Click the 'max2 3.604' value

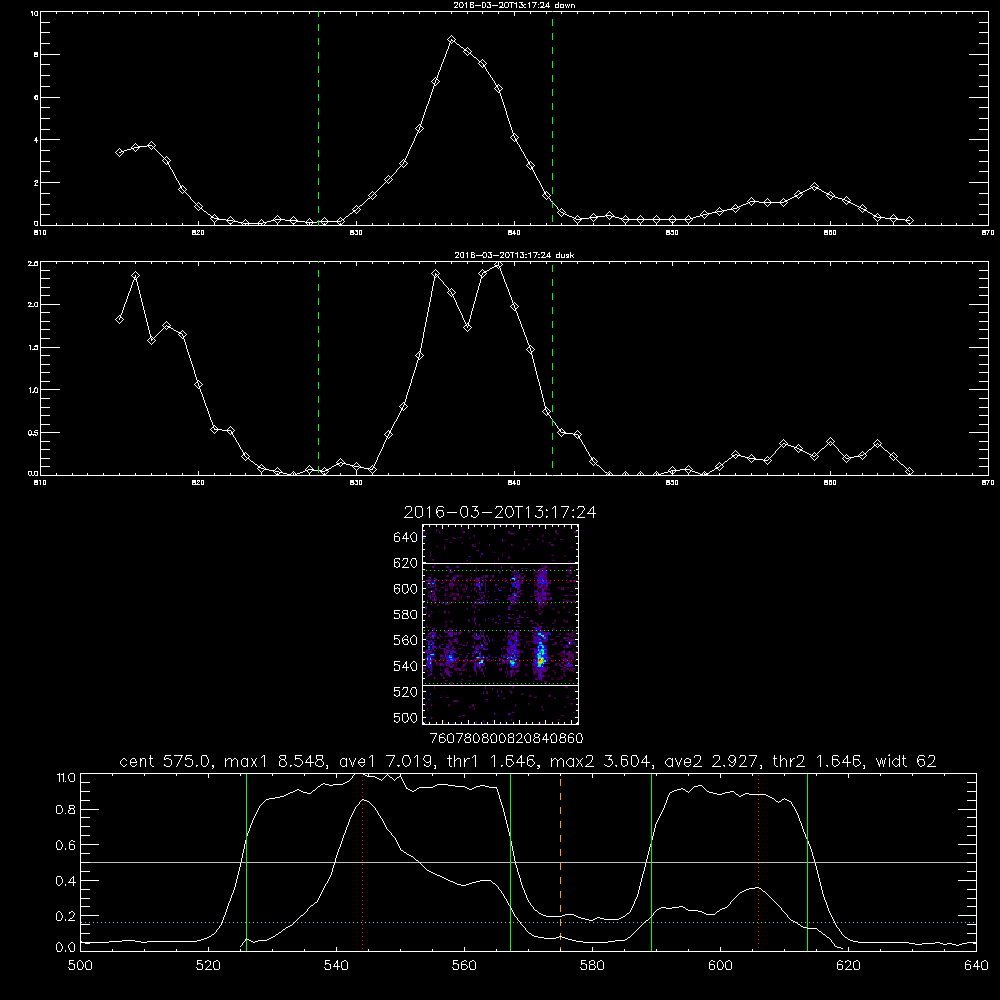(x=602, y=761)
